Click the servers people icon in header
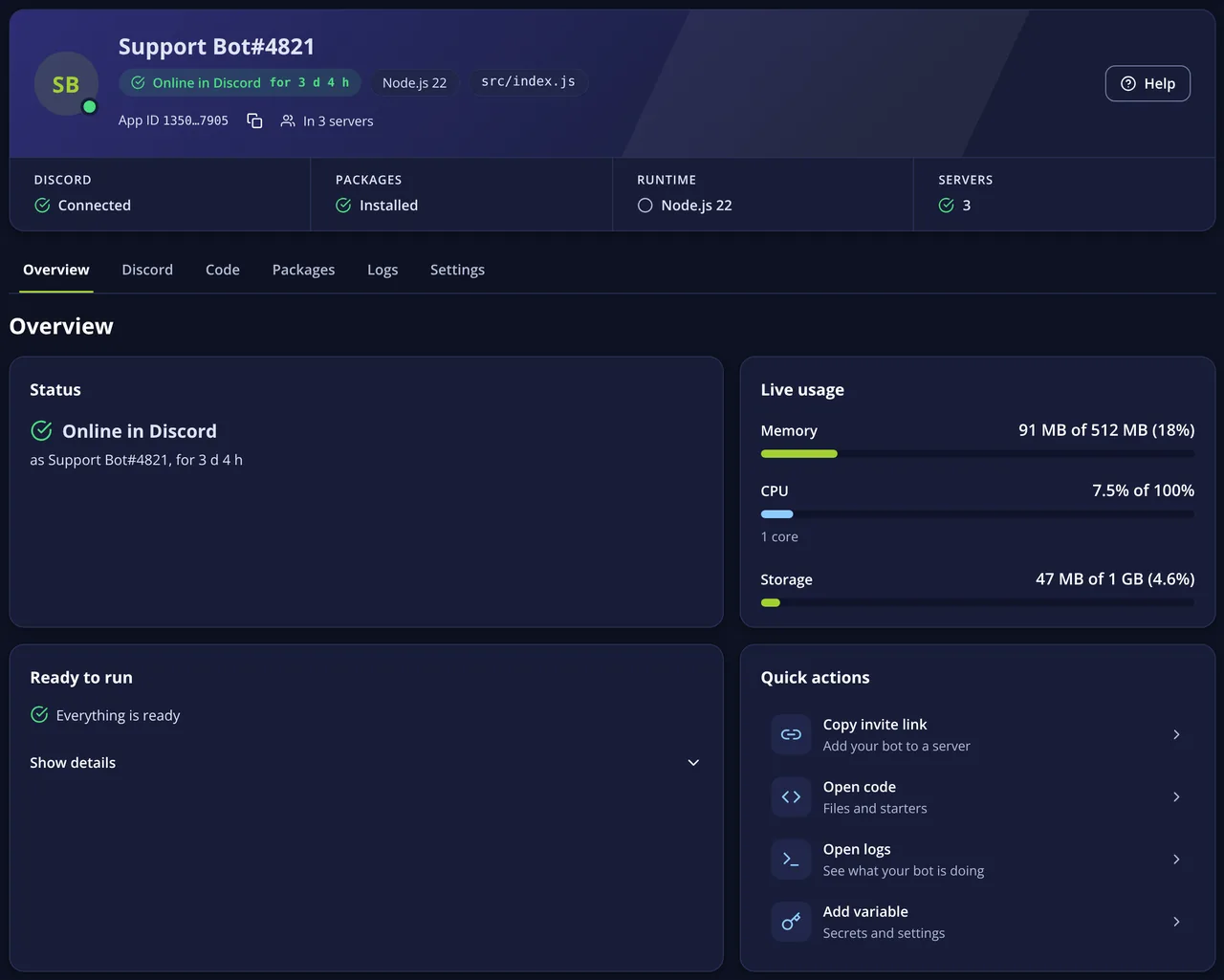 coord(288,120)
